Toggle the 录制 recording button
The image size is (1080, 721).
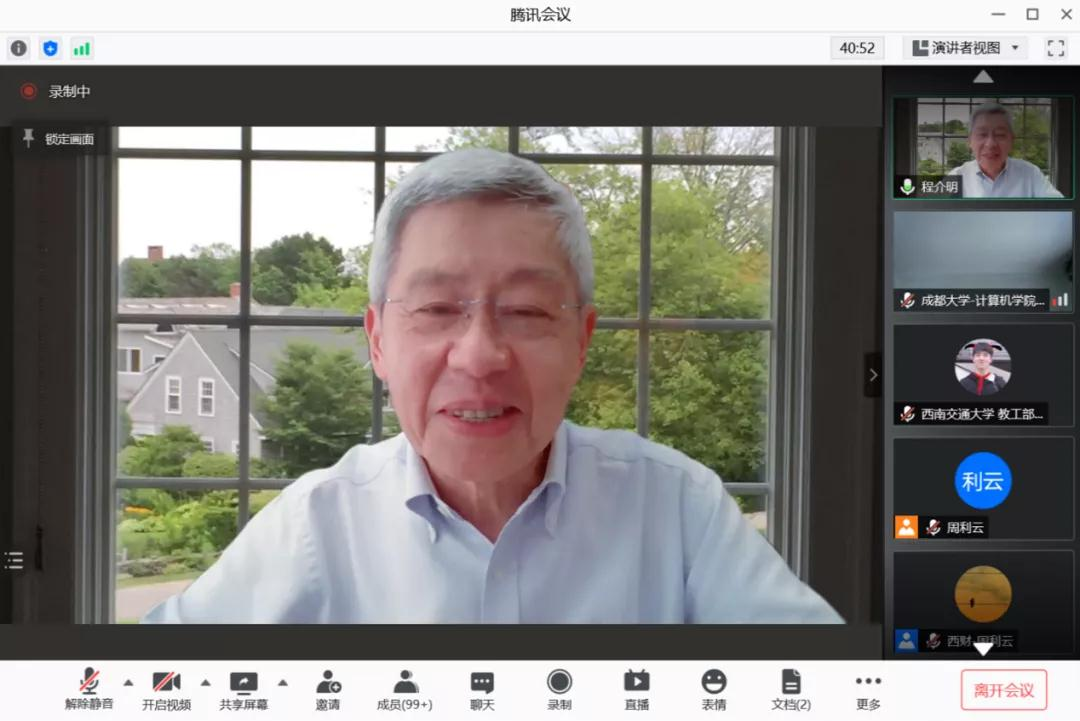pos(559,690)
